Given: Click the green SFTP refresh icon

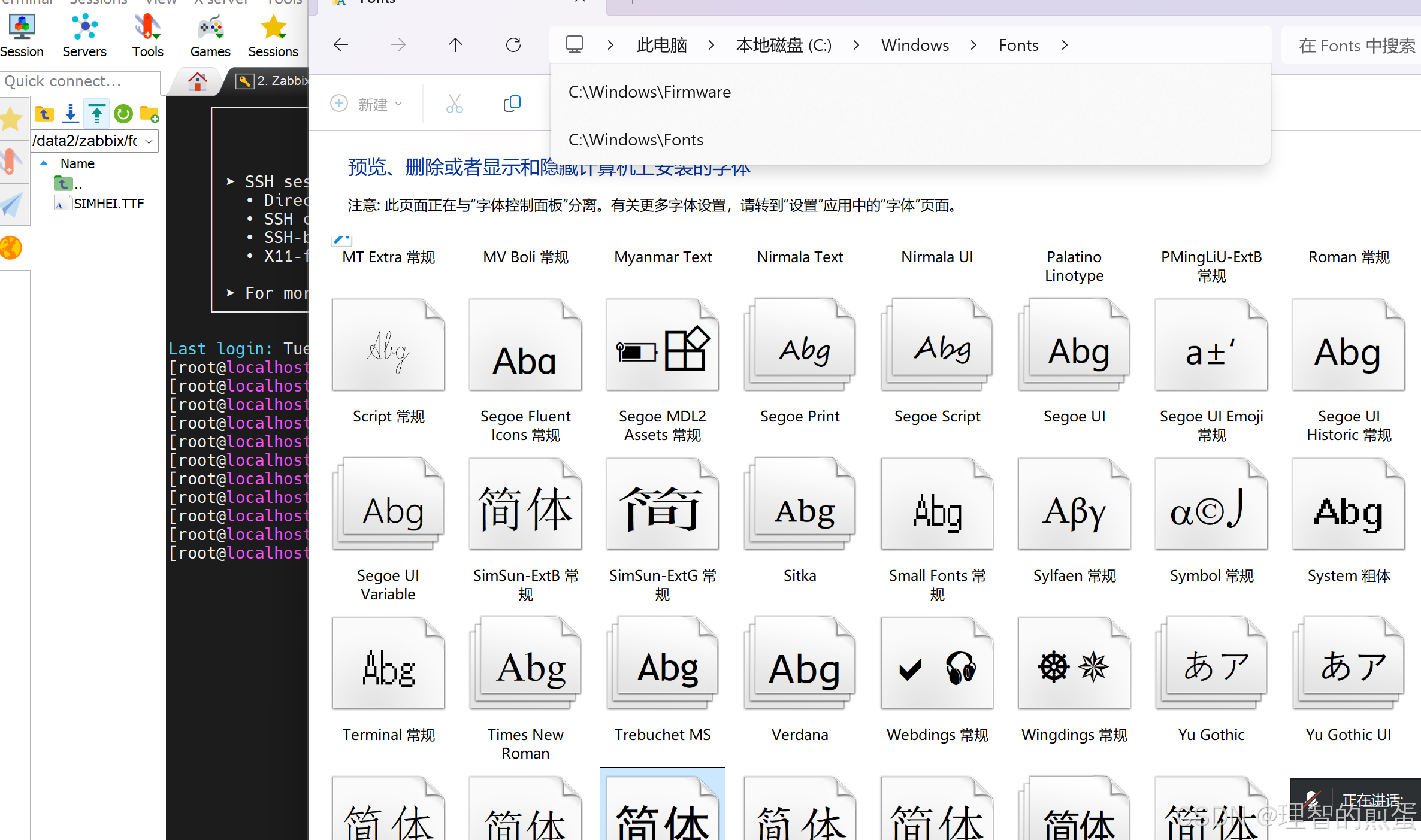Looking at the screenshot, I should (x=123, y=113).
